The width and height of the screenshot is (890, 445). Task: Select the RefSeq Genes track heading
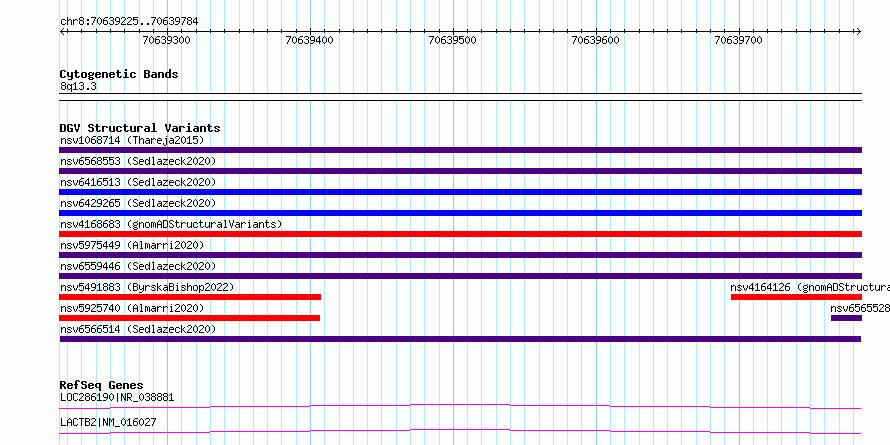pos(101,385)
